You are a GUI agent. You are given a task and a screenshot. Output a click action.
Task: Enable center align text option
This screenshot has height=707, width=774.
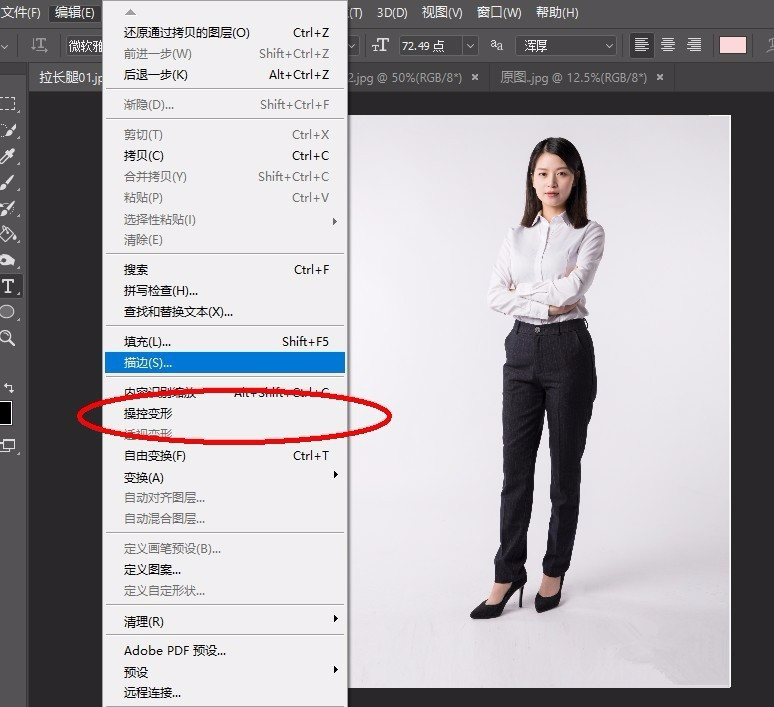(667, 45)
